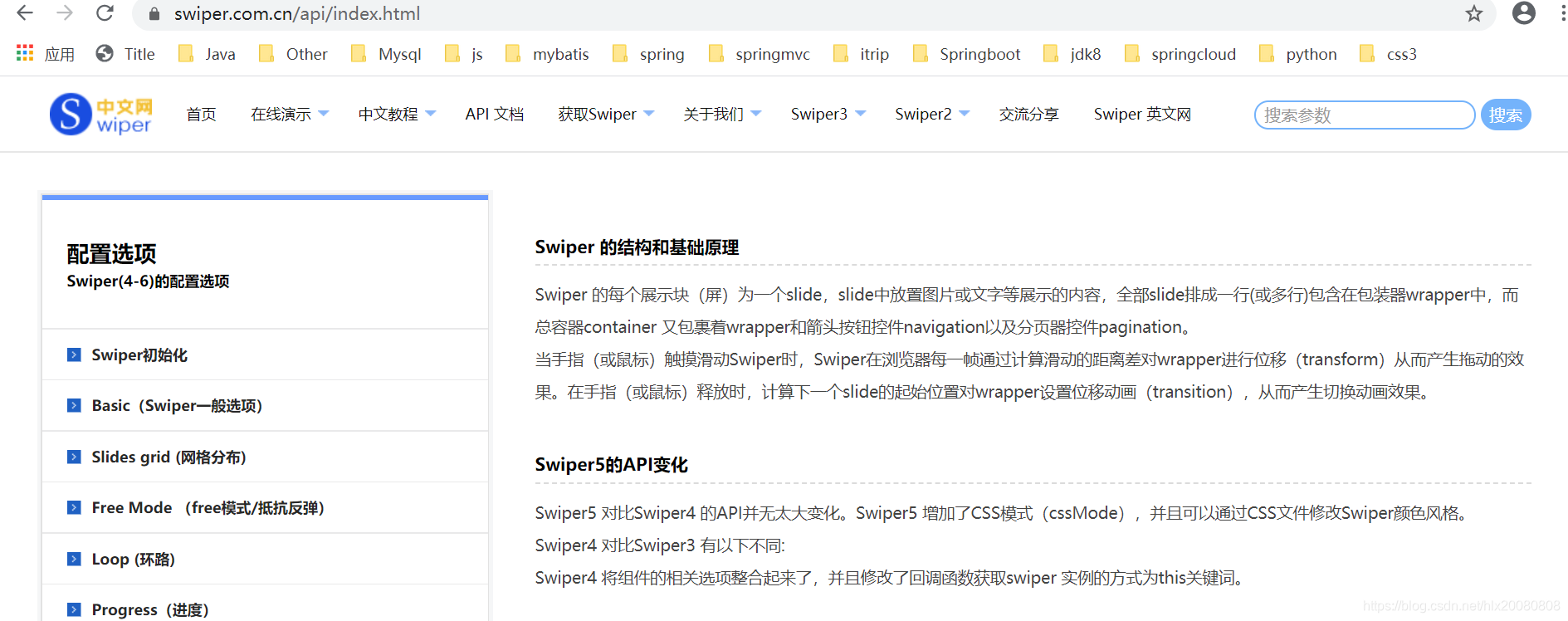
Task: Open the 首页 nav item
Action: pyautogui.click(x=201, y=115)
